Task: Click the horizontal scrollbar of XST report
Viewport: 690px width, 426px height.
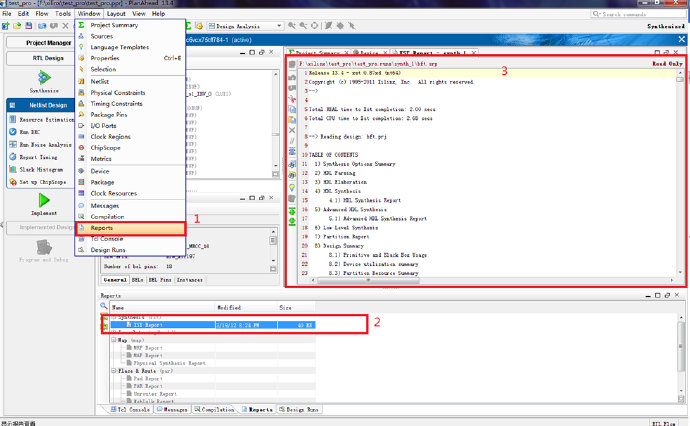Action: point(368,280)
